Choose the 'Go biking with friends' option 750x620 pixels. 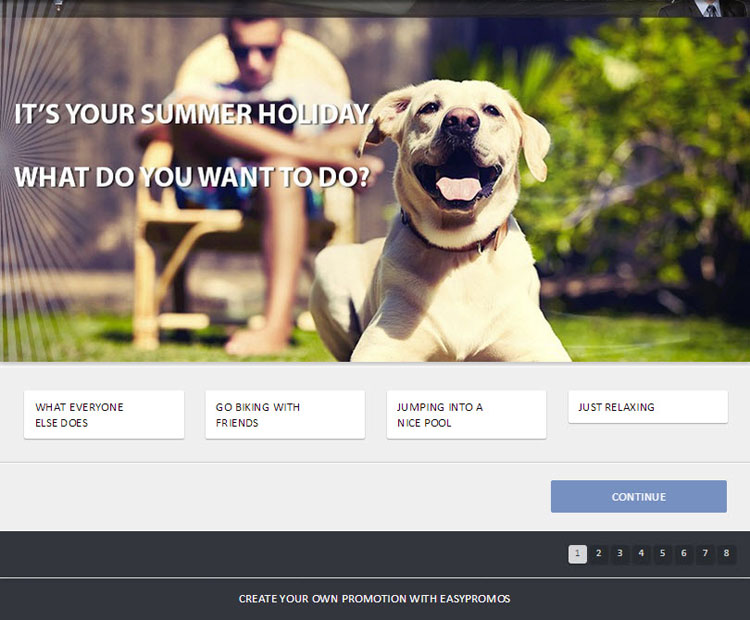point(285,415)
